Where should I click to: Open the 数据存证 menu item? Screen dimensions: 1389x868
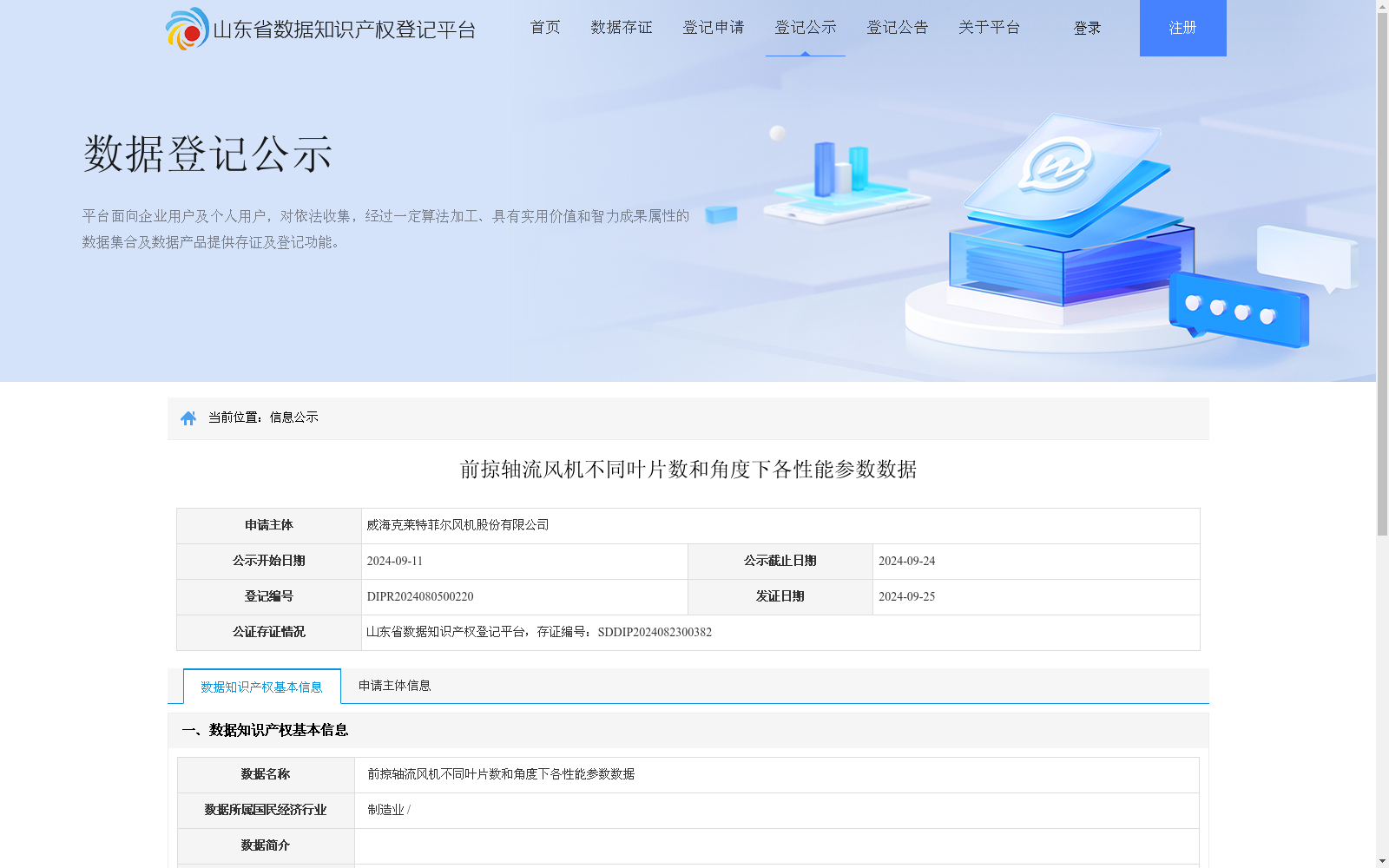point(622,28)
